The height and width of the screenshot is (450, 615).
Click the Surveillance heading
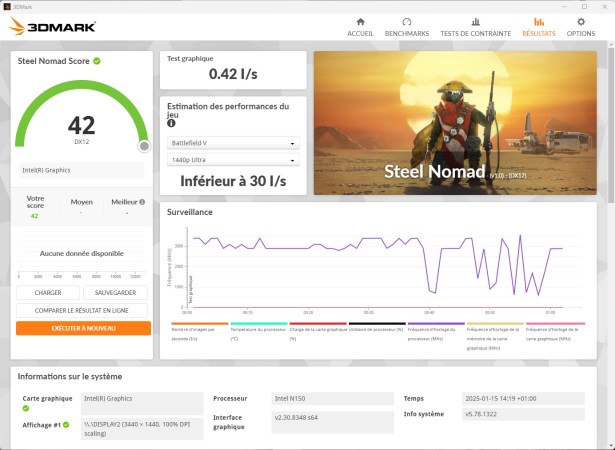pos(190,212)
